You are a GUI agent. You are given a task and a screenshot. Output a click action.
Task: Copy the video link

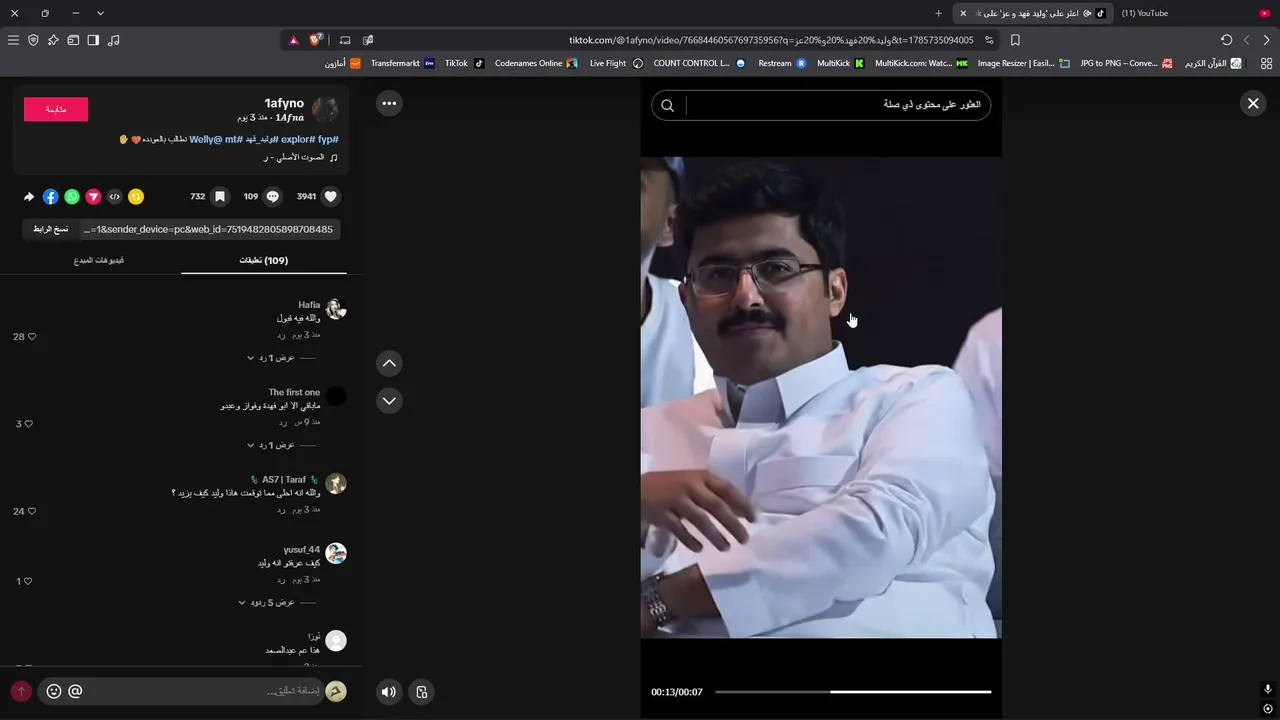coord(50,229)
